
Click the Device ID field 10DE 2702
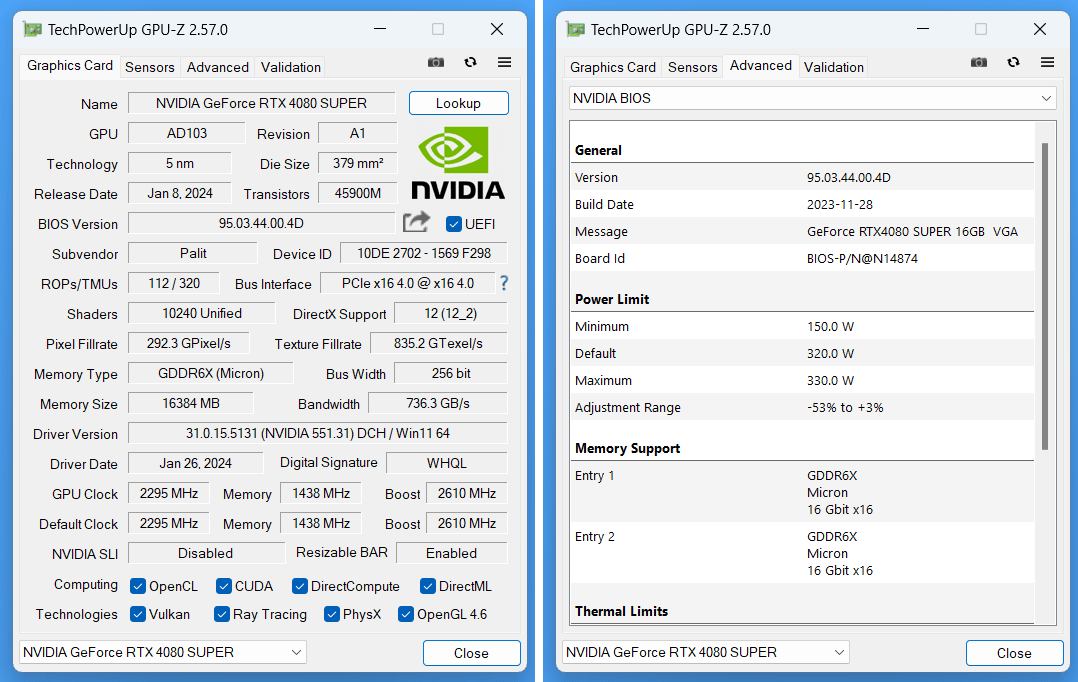coord(424,253)
